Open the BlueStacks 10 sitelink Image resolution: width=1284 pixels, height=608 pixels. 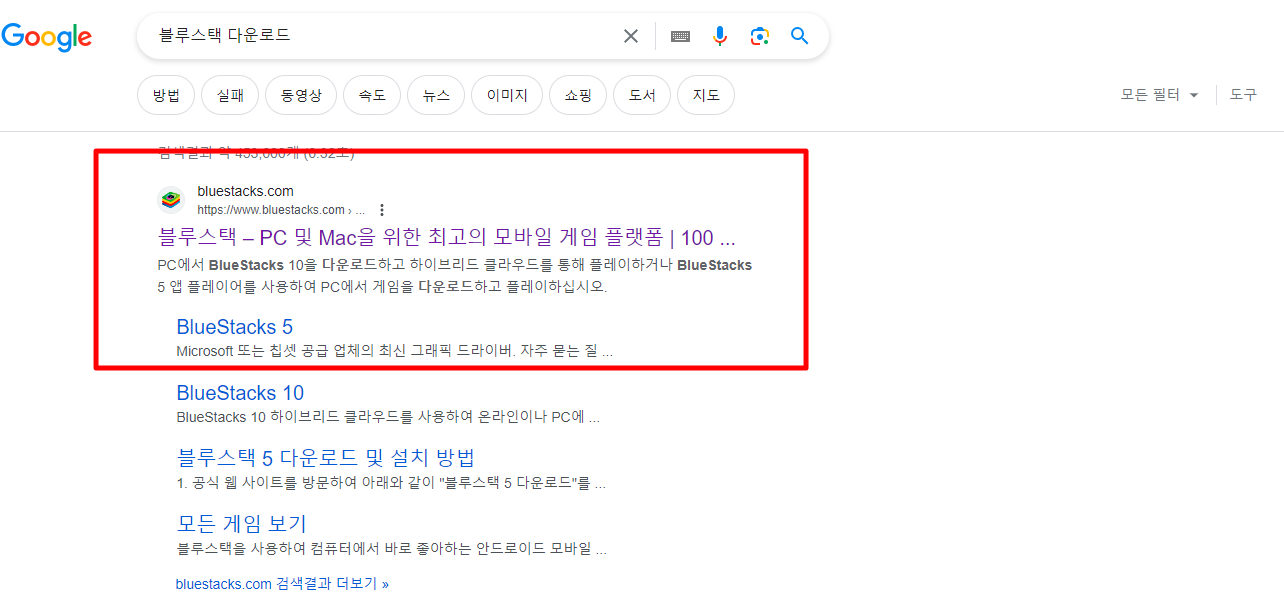(x=240, y=393)
